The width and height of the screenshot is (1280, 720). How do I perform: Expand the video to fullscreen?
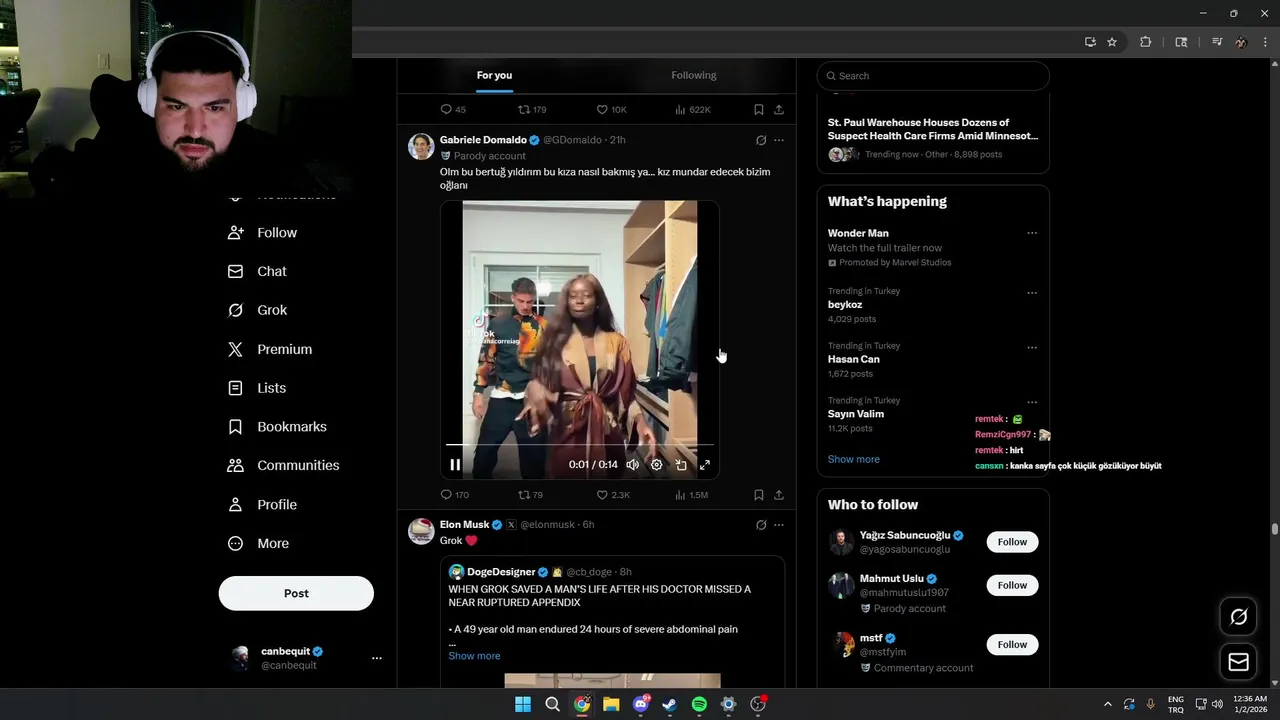point(705,465)
